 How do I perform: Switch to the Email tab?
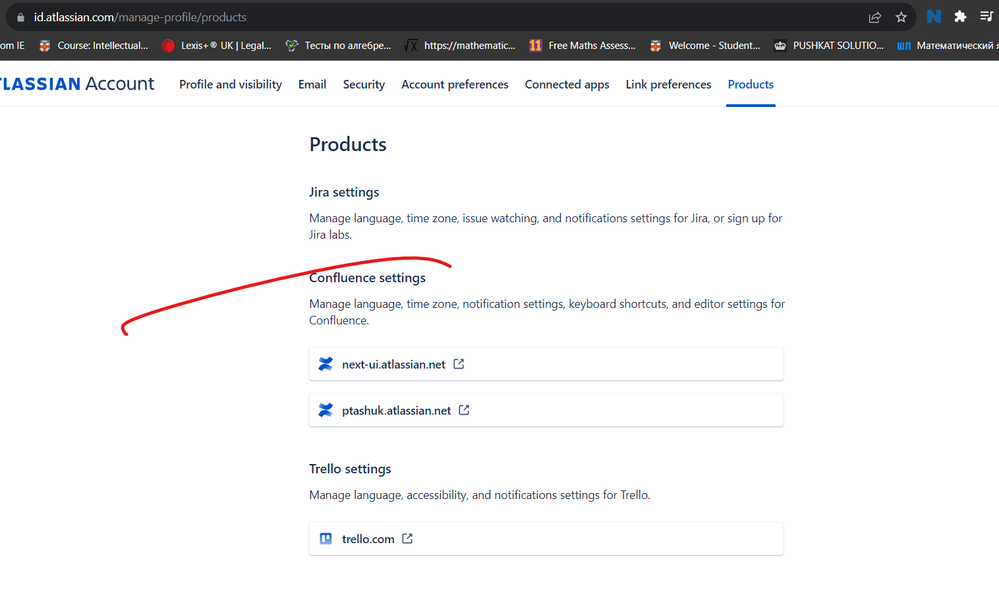(312, 84)
